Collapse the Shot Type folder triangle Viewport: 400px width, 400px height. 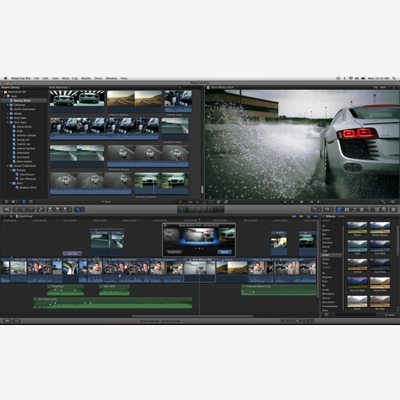(x=8, y=122)
